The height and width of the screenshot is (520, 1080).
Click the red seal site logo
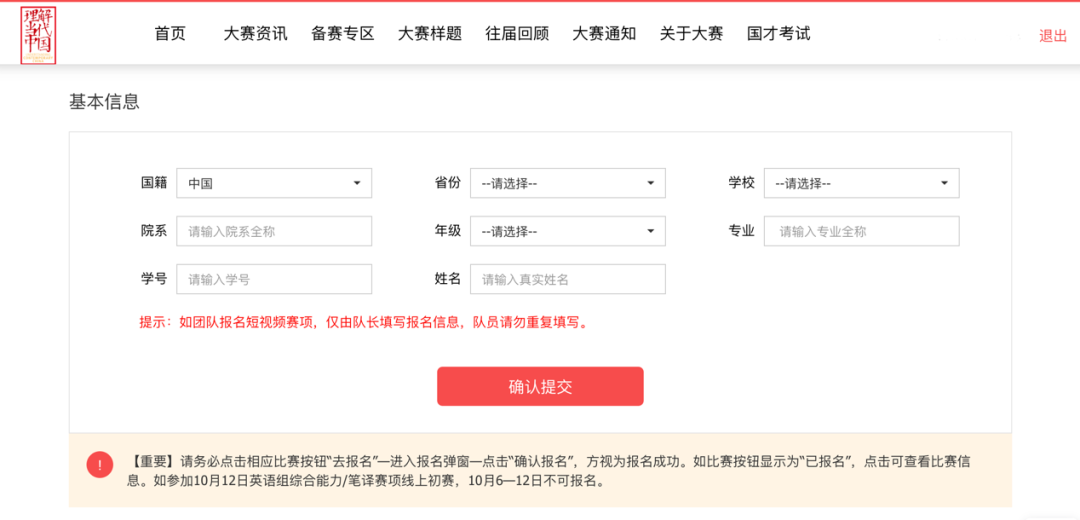[41, 33]
